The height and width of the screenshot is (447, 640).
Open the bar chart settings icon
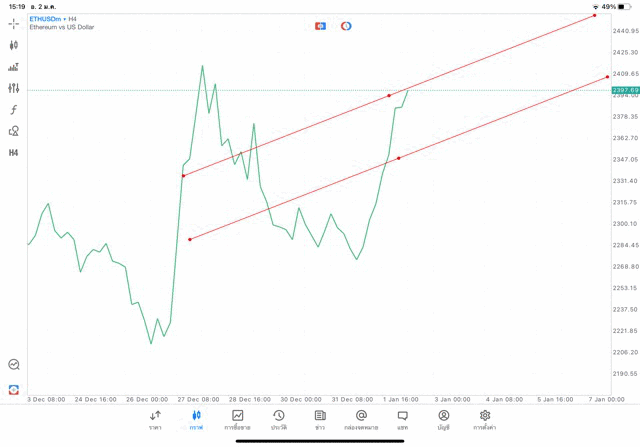coord(14,67)
